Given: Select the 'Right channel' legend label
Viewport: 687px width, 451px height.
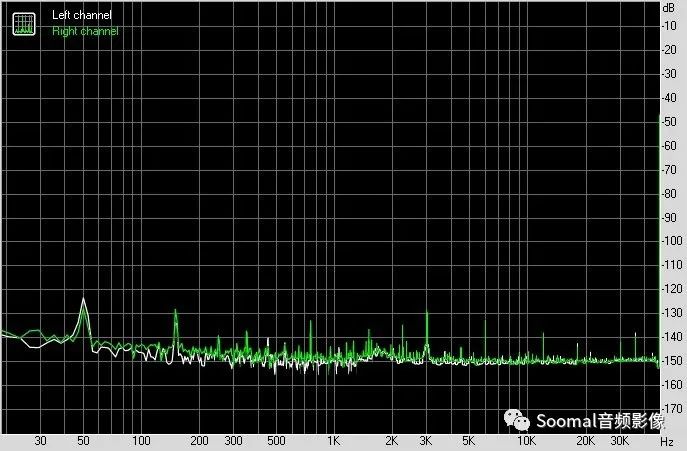Looking at the screenshot, I should point(85,31).
